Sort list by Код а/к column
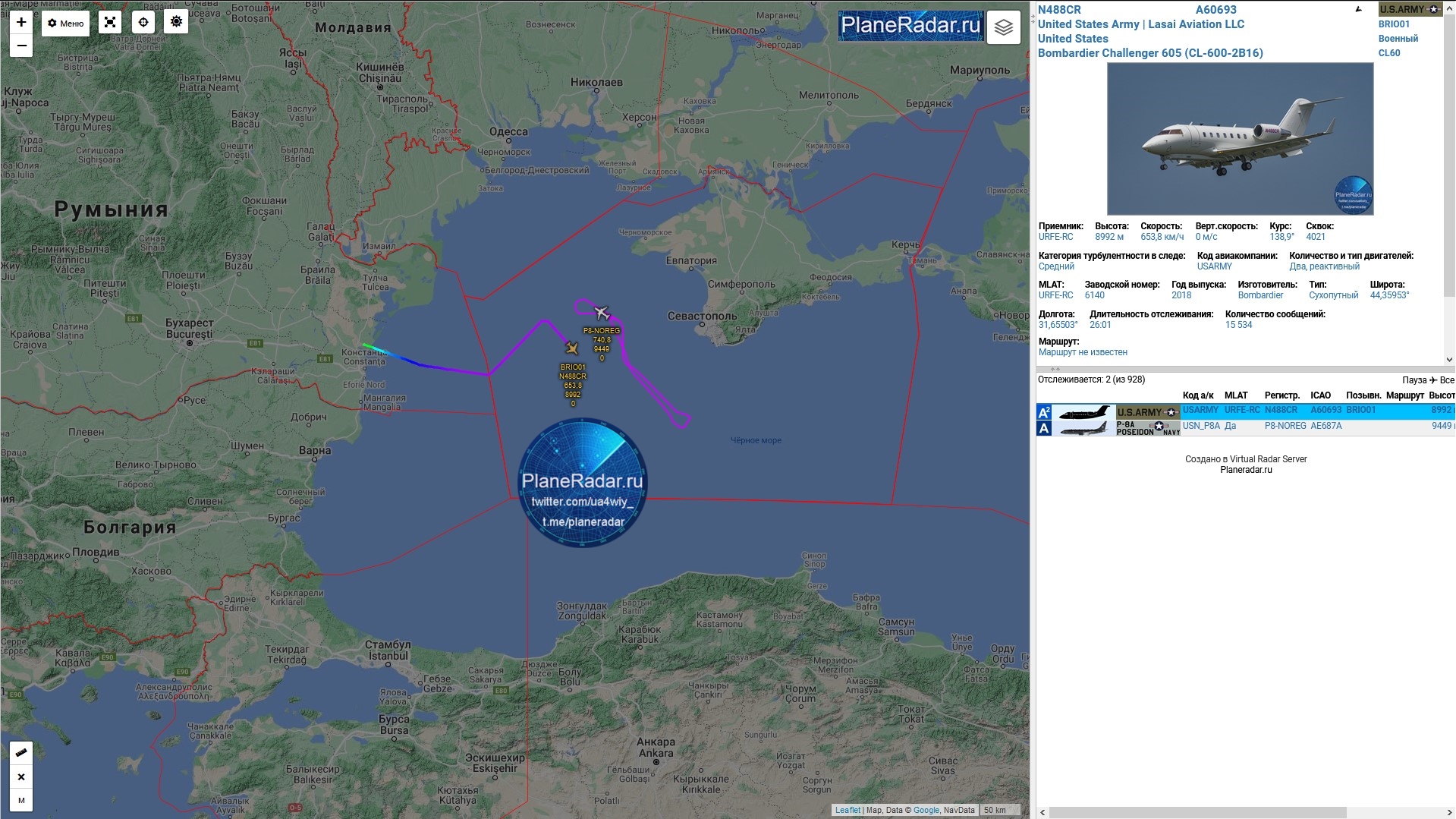 click(1198, 395)
